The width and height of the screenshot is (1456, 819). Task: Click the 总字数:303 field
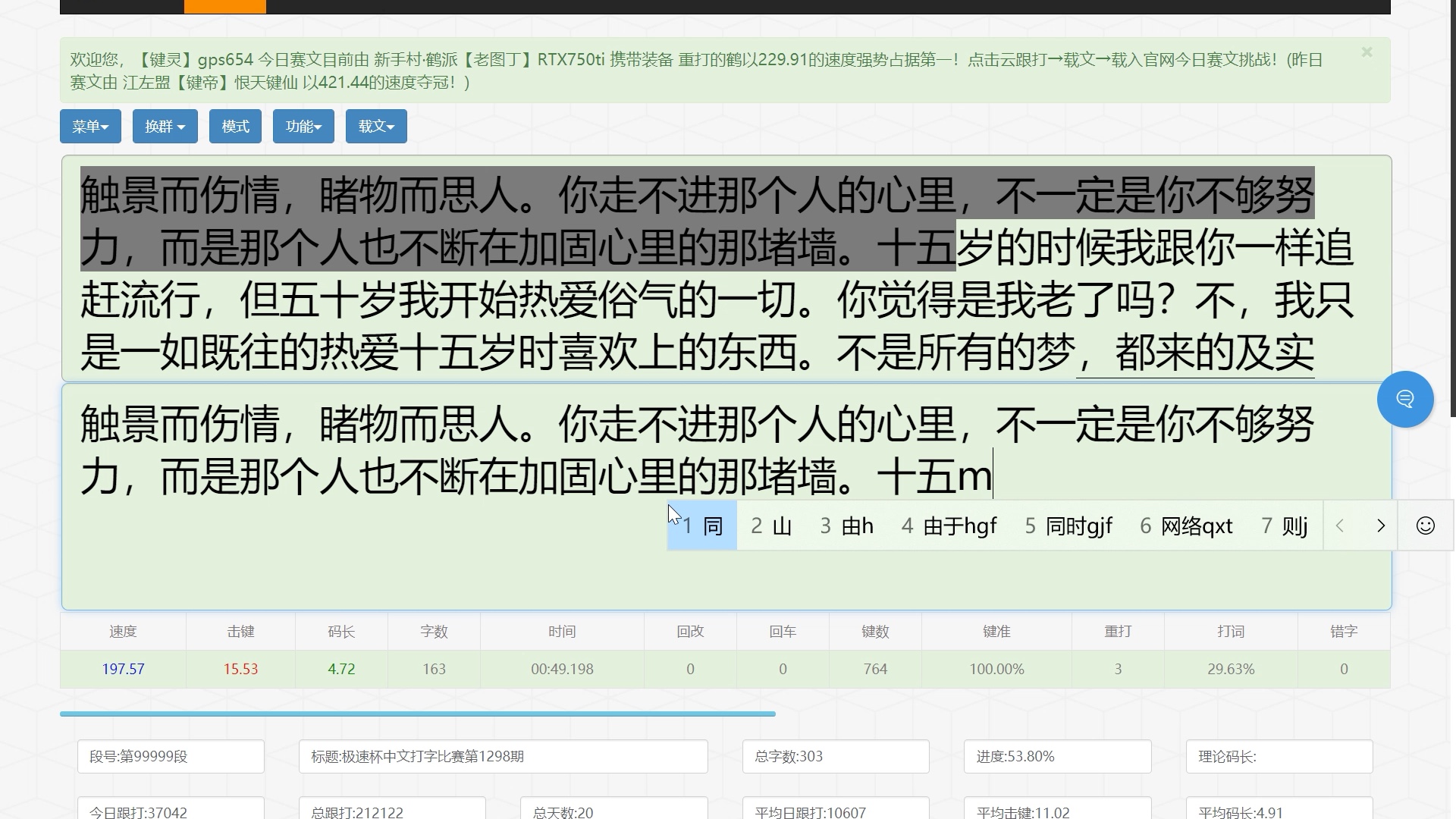[x=836, y=756]
